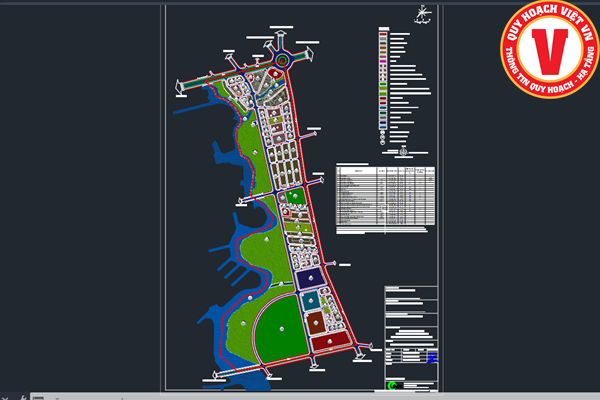Select the land use statistics table

(x=386, y=195)
